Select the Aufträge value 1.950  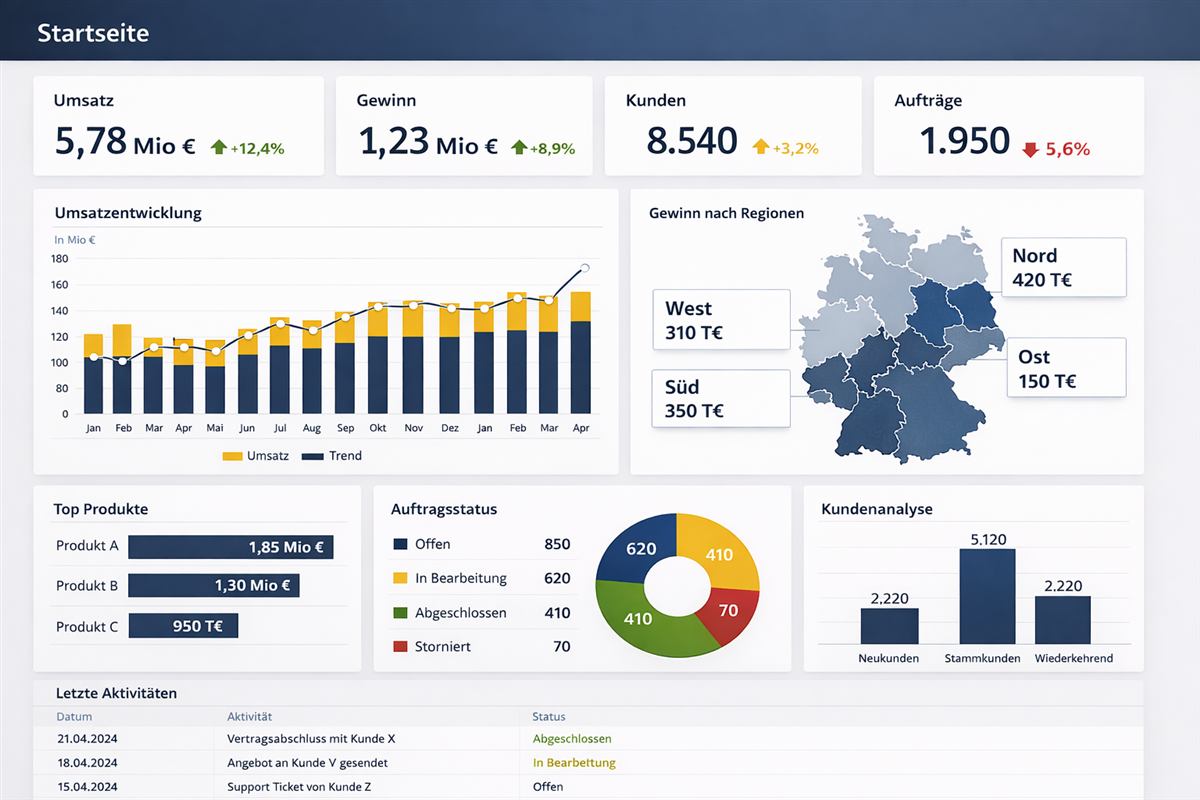pos(964,142)
